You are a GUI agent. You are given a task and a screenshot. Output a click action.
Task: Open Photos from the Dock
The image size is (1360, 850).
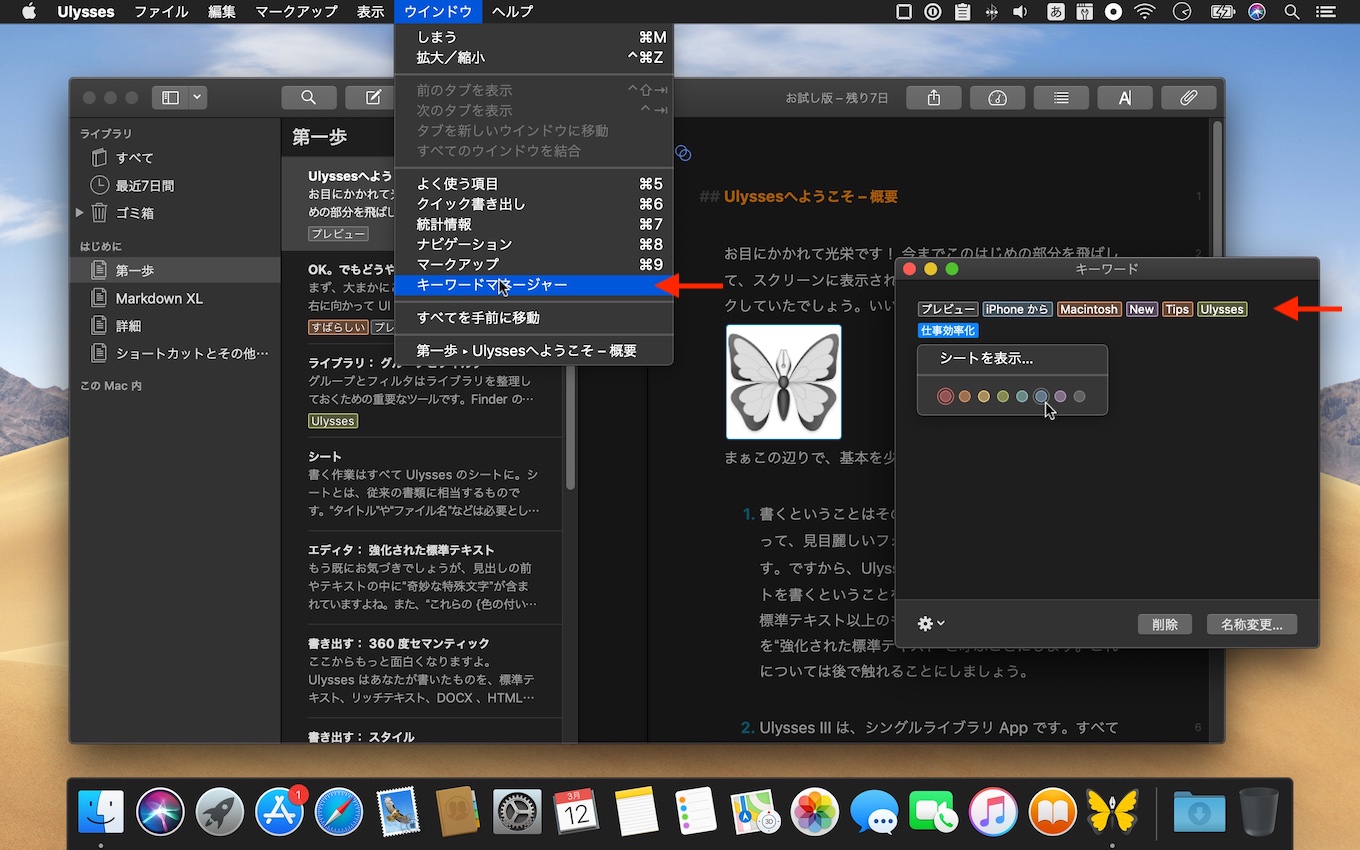814,811
